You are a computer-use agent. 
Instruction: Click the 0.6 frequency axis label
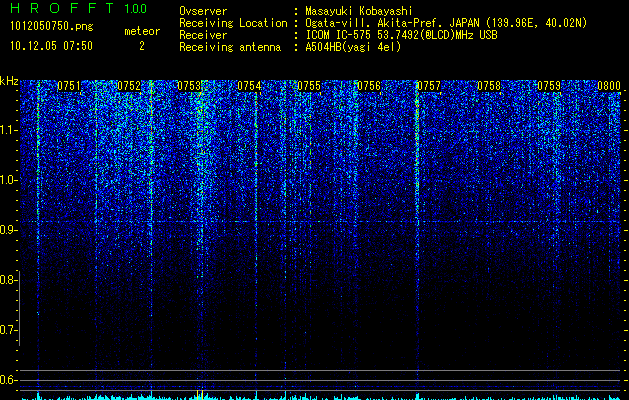(x=8, y=380)
